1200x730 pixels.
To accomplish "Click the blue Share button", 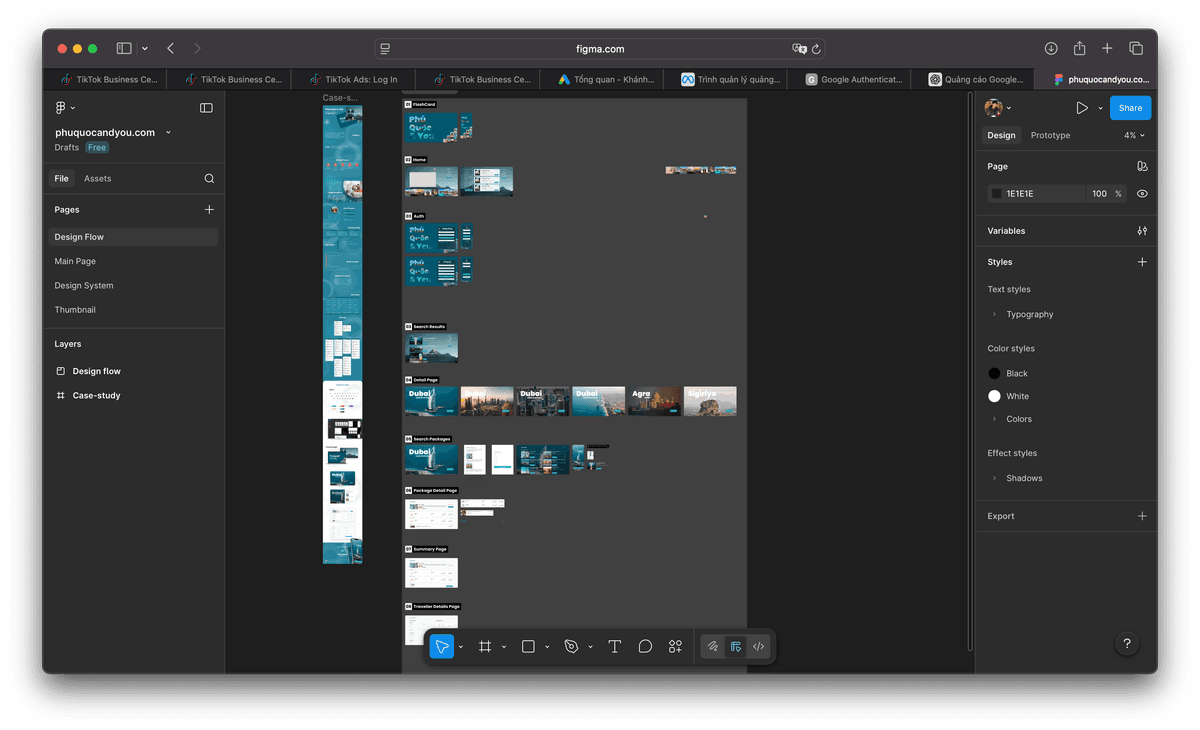I will 1130,108.
